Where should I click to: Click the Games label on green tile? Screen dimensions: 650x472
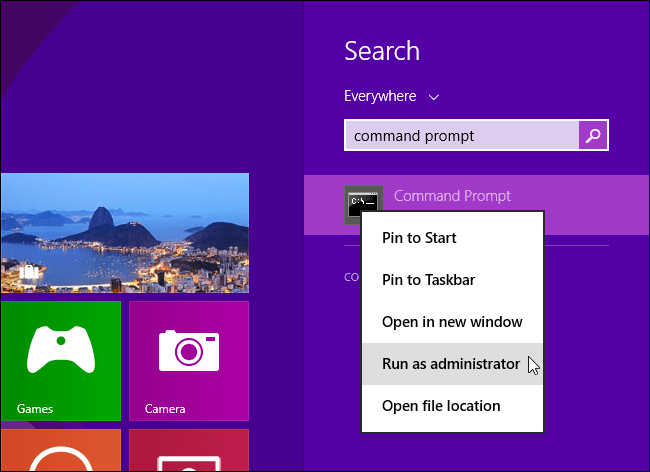(35, 409)
